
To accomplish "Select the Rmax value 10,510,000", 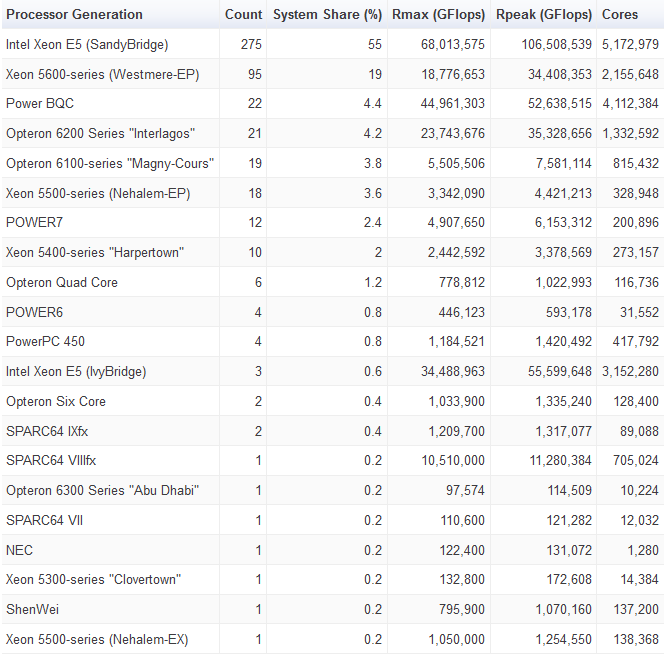I will (x=453, y=460).
